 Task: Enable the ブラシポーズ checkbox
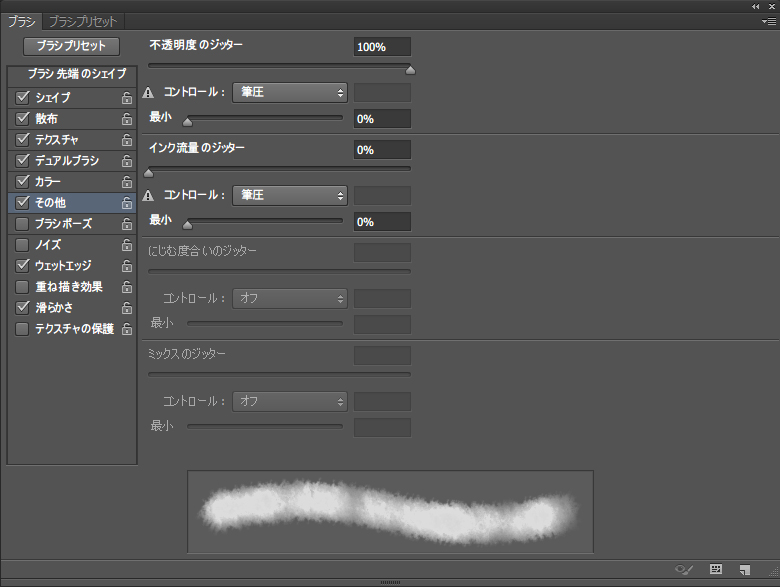click(22, 224)
